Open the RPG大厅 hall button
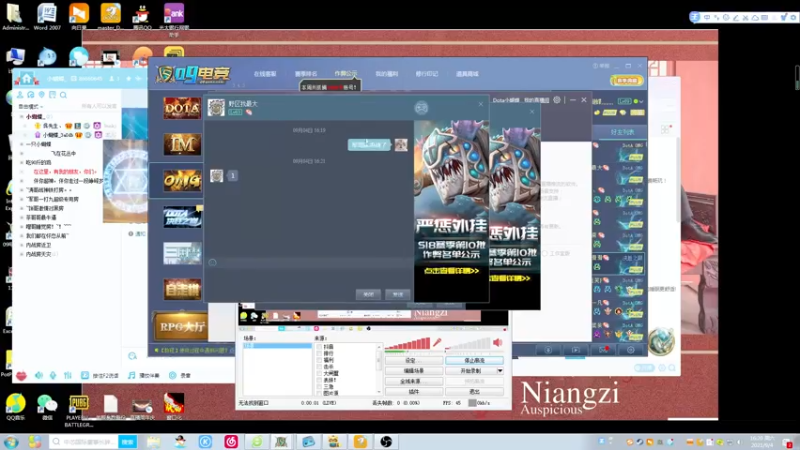800x450 pixels. [180, 327]
